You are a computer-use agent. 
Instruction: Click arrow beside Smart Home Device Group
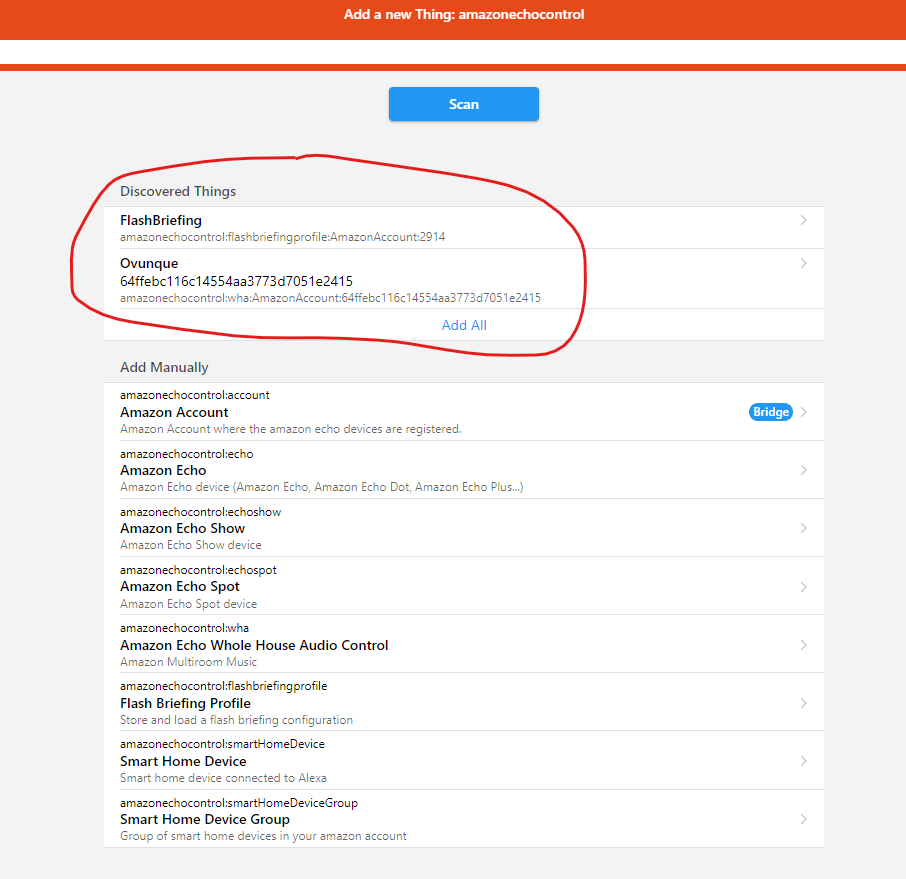pos(804,819)
